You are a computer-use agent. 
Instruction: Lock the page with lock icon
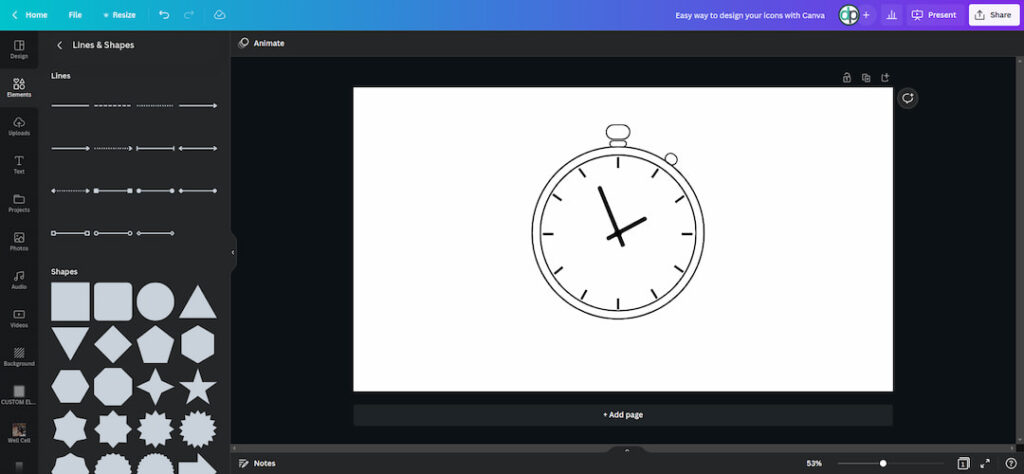tap(846, 78)
